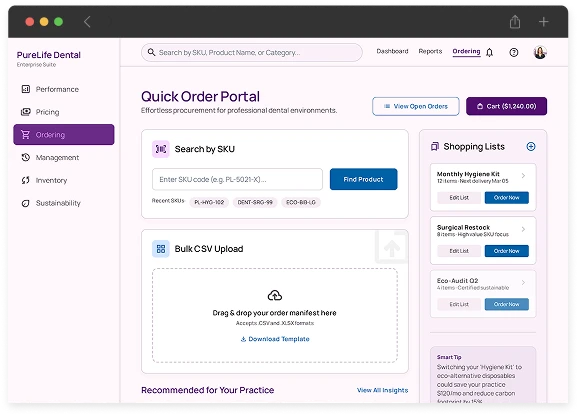Click the upload arrow icon on Bulk CSV card
This screenshot has height=416, width=579.
tap(391, 247)
